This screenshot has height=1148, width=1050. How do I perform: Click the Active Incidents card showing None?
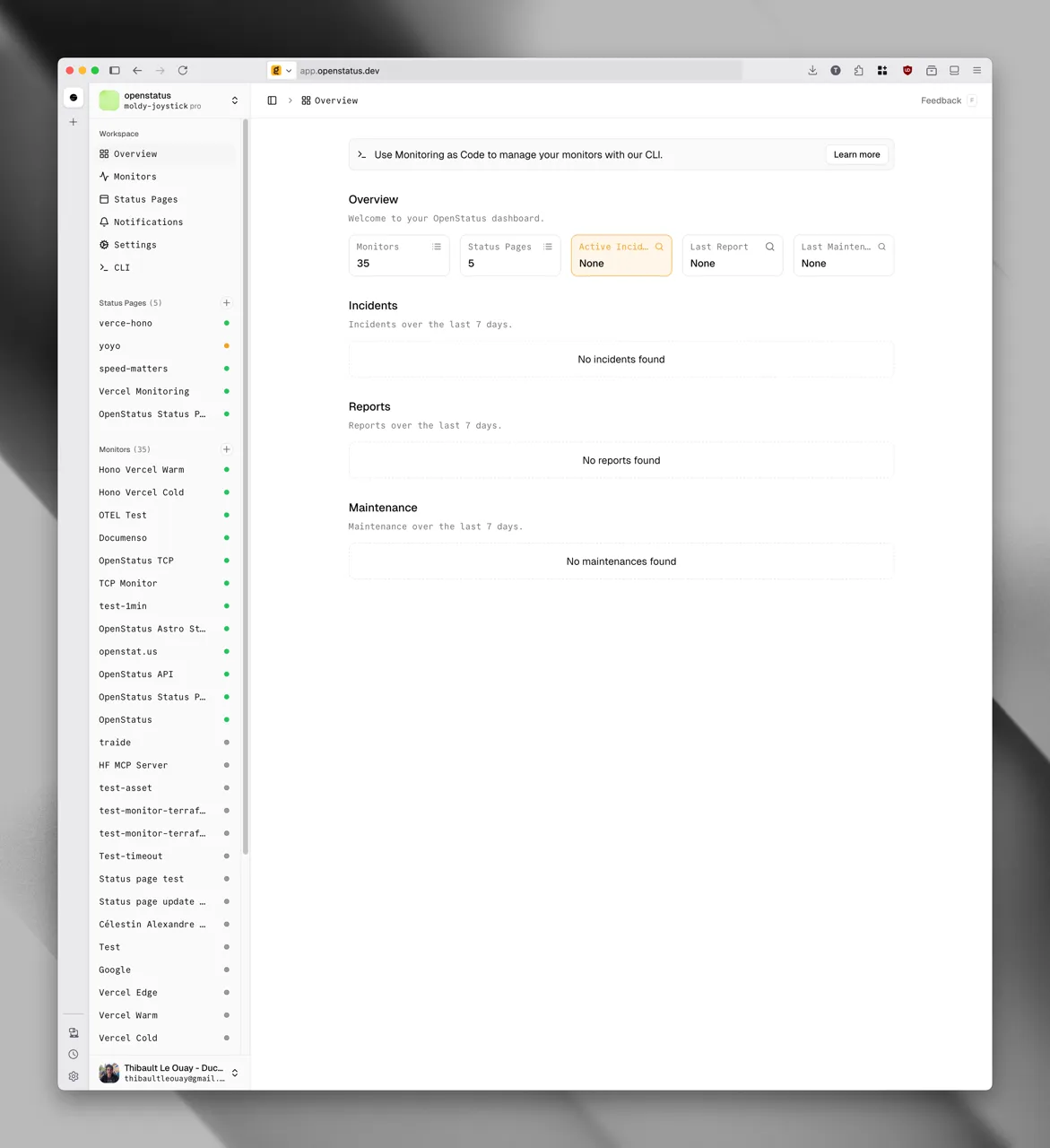pos(620,255)
